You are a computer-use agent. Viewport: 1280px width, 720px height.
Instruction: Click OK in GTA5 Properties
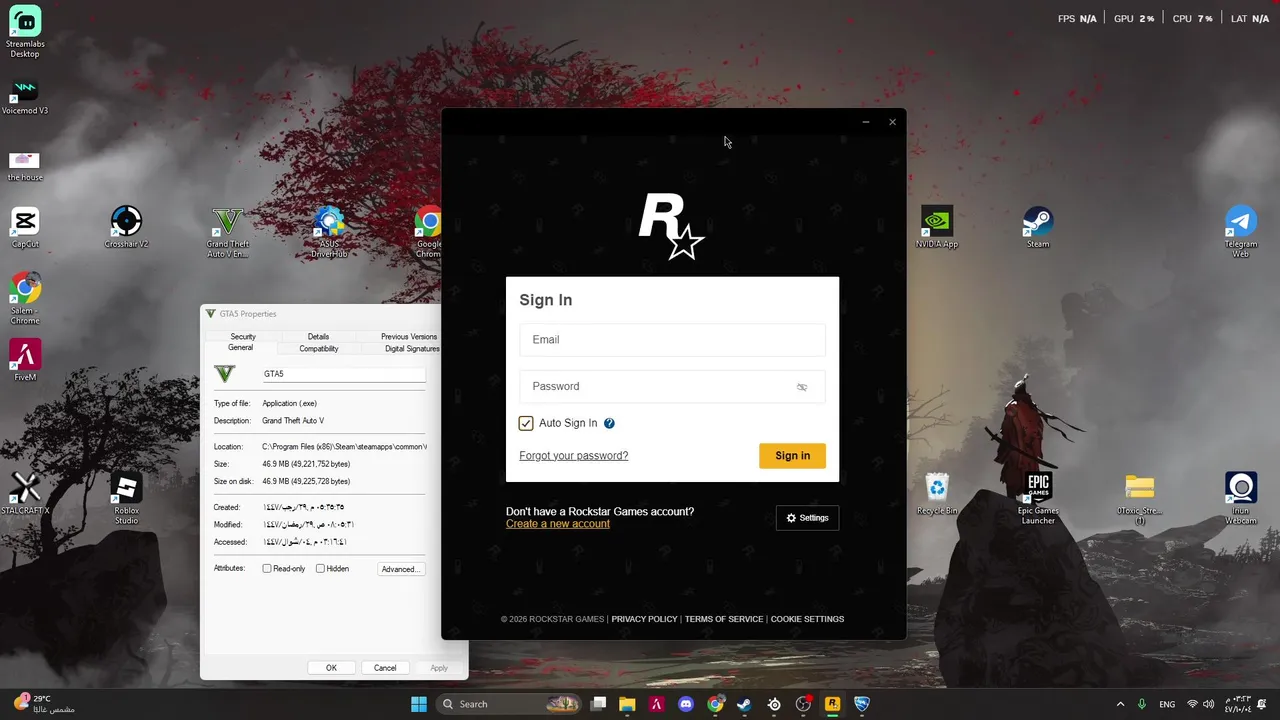pos(331,668)
